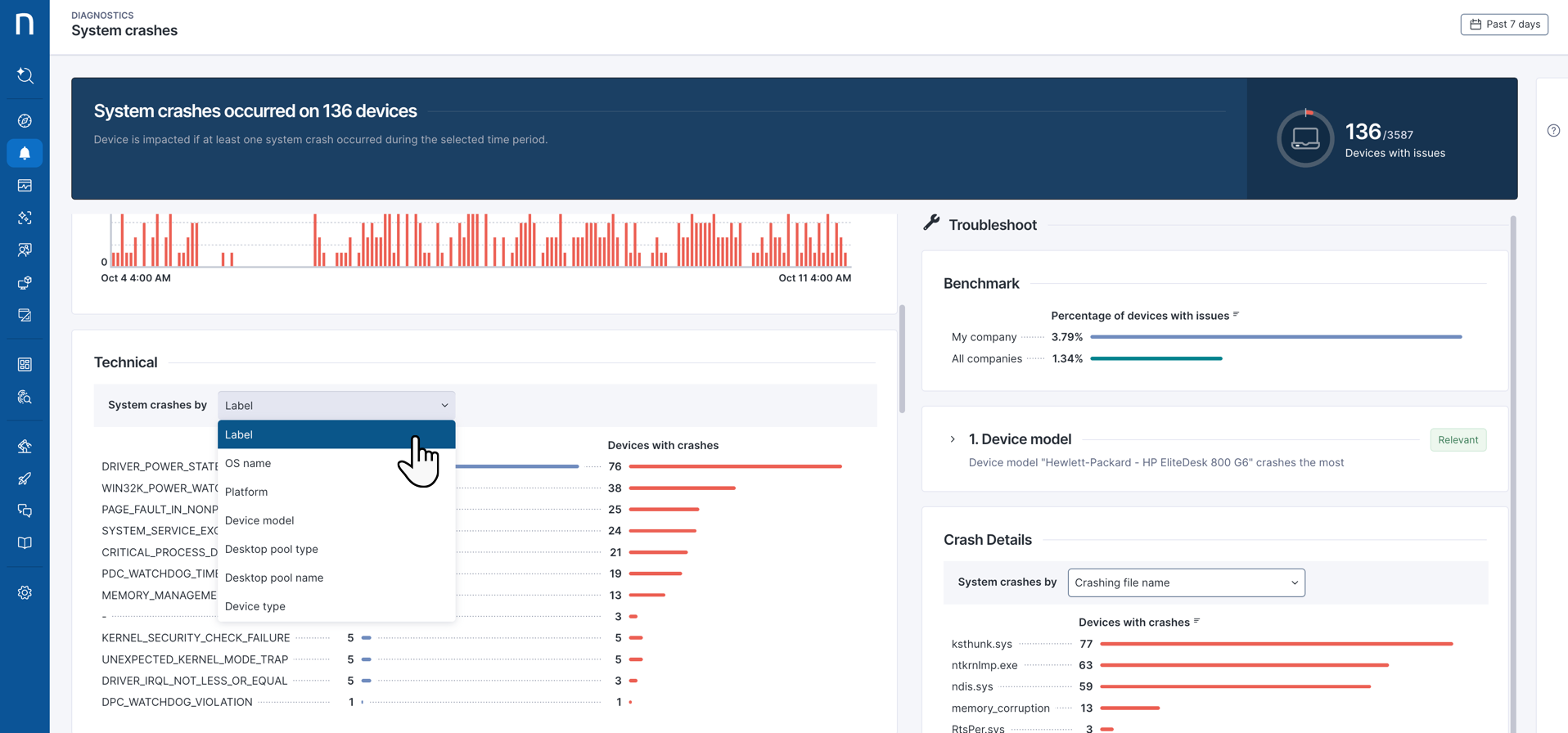Click the Relevant badge on Device model
1568x733 pixels.
point(1458,440)
